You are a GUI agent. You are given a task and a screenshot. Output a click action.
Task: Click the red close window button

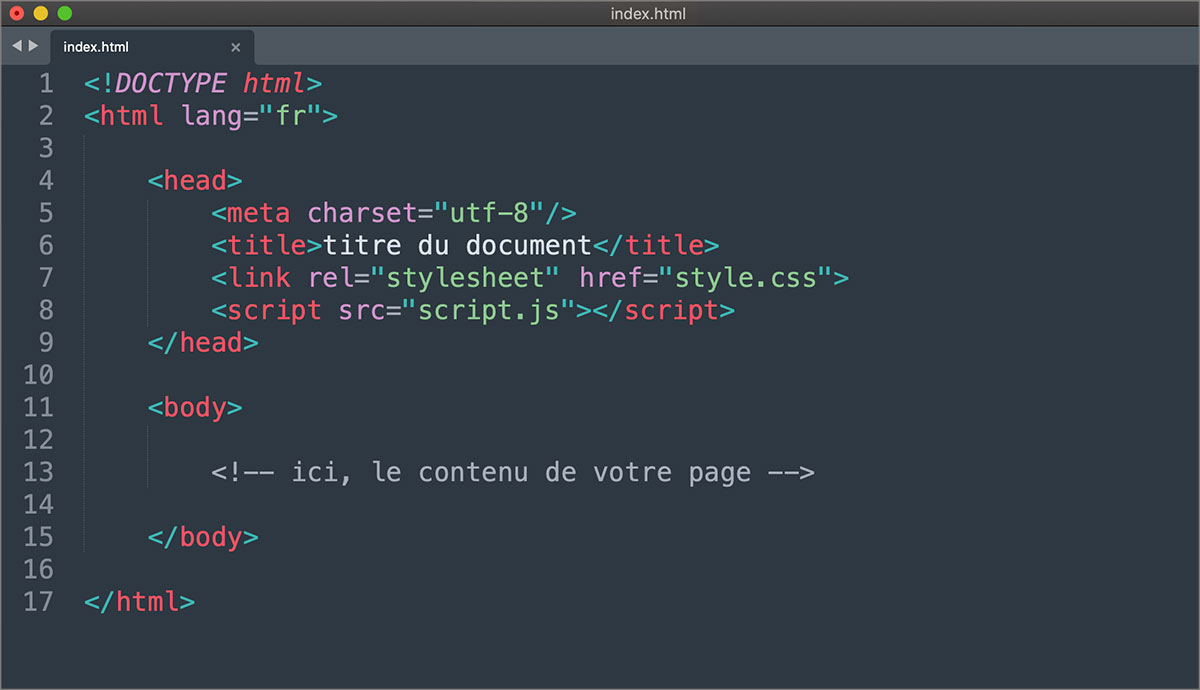(16, 13)
